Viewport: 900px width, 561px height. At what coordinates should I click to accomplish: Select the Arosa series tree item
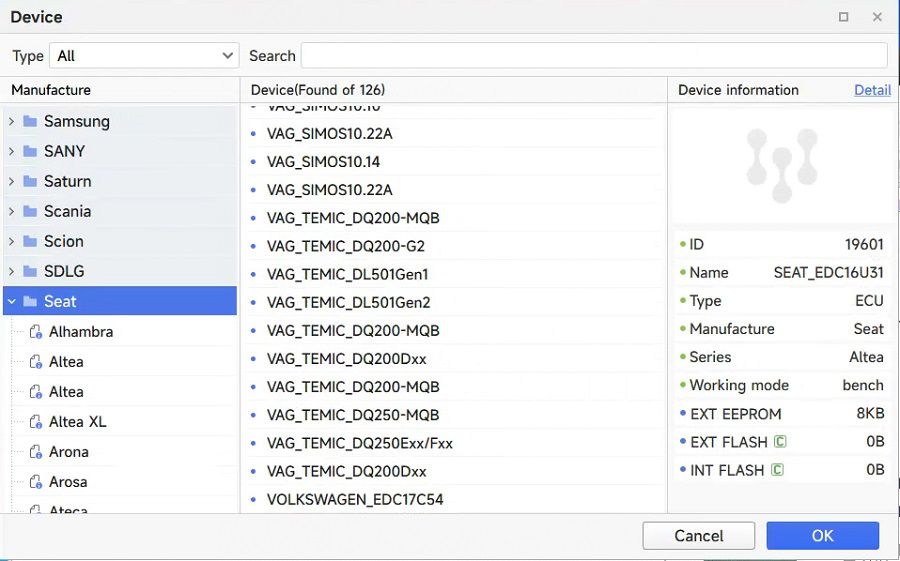click(x=68, y=482)
